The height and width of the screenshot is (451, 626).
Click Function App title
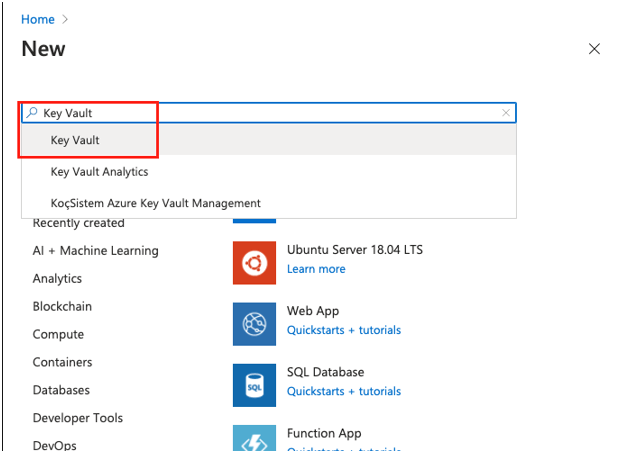coord(324,433)
